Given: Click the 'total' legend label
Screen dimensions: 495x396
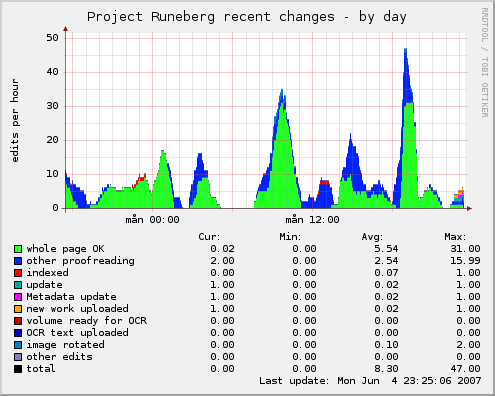Looking at the screenshot, I should (41, 369).
